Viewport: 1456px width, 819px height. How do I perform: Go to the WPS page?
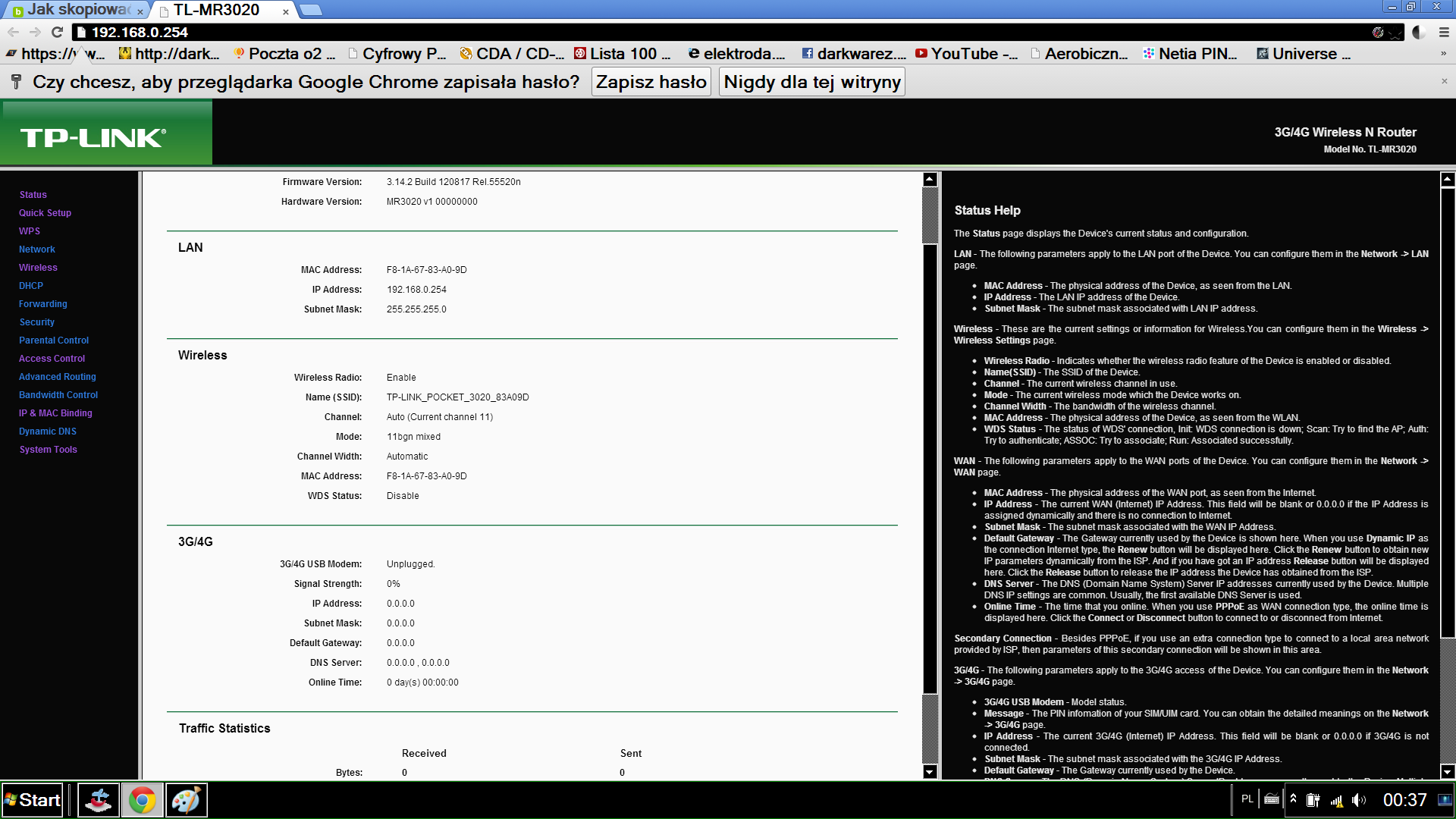pyautogui.click(x=30, y=231)
